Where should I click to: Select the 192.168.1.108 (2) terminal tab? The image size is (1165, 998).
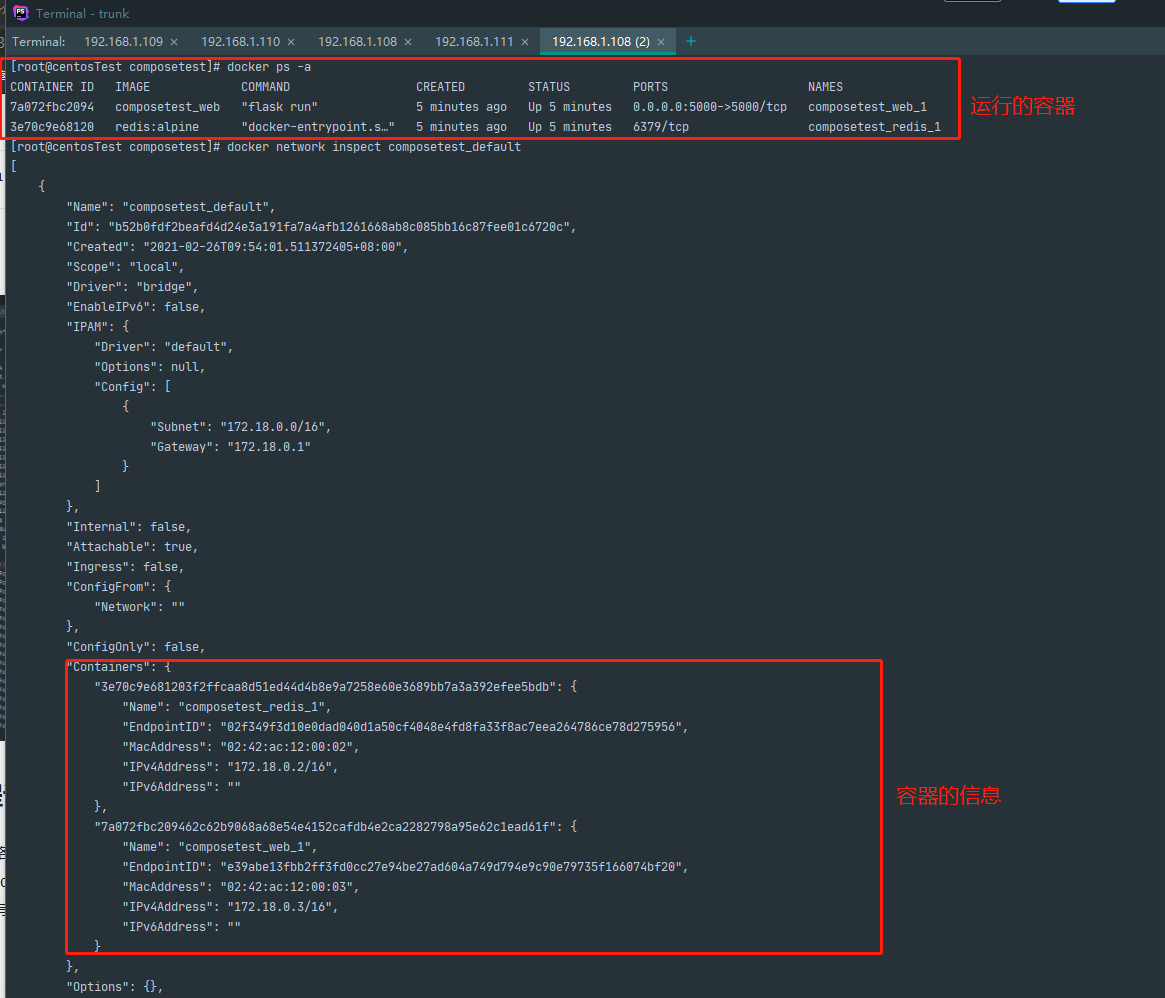(x=600, y=42)
